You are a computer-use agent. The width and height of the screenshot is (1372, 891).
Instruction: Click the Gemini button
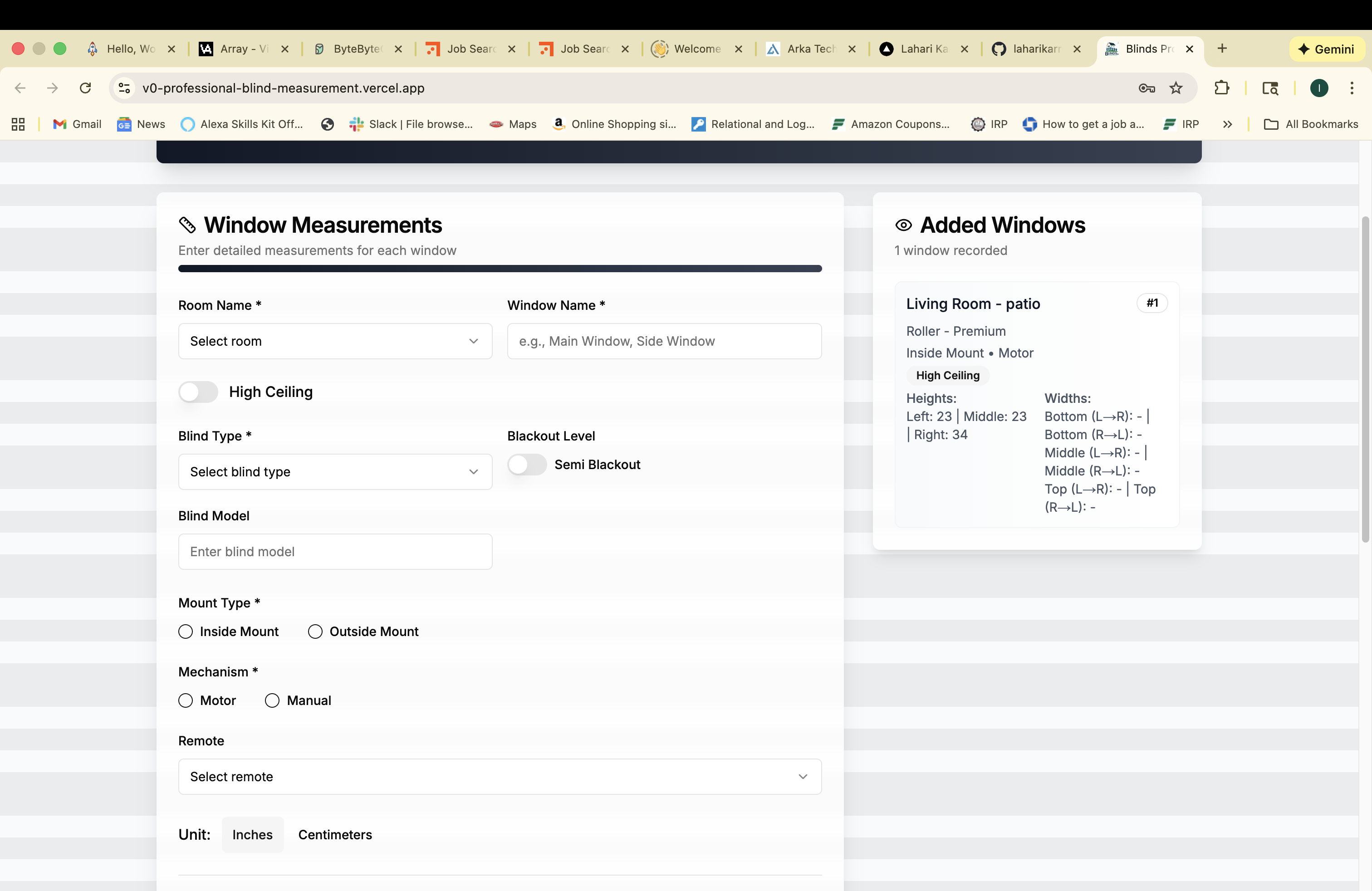point(1327,49)
